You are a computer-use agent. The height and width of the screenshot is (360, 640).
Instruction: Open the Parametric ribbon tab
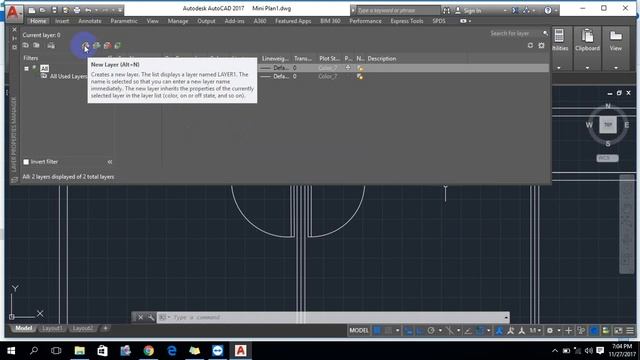click(x=124, y=21)
